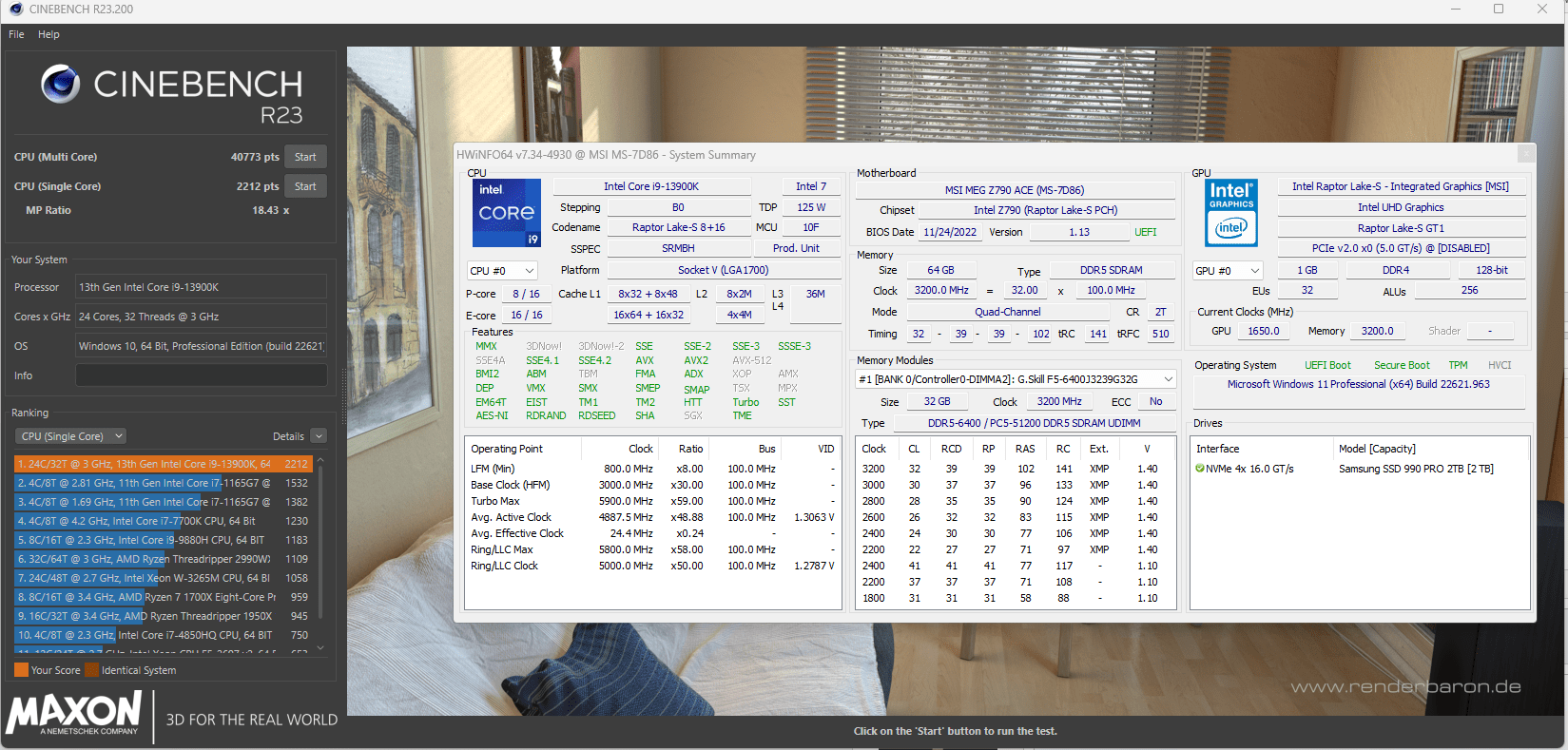Click the Intel Core i9 badge logo
This screenshot has height=750, width=1568.
coord(507,213)
